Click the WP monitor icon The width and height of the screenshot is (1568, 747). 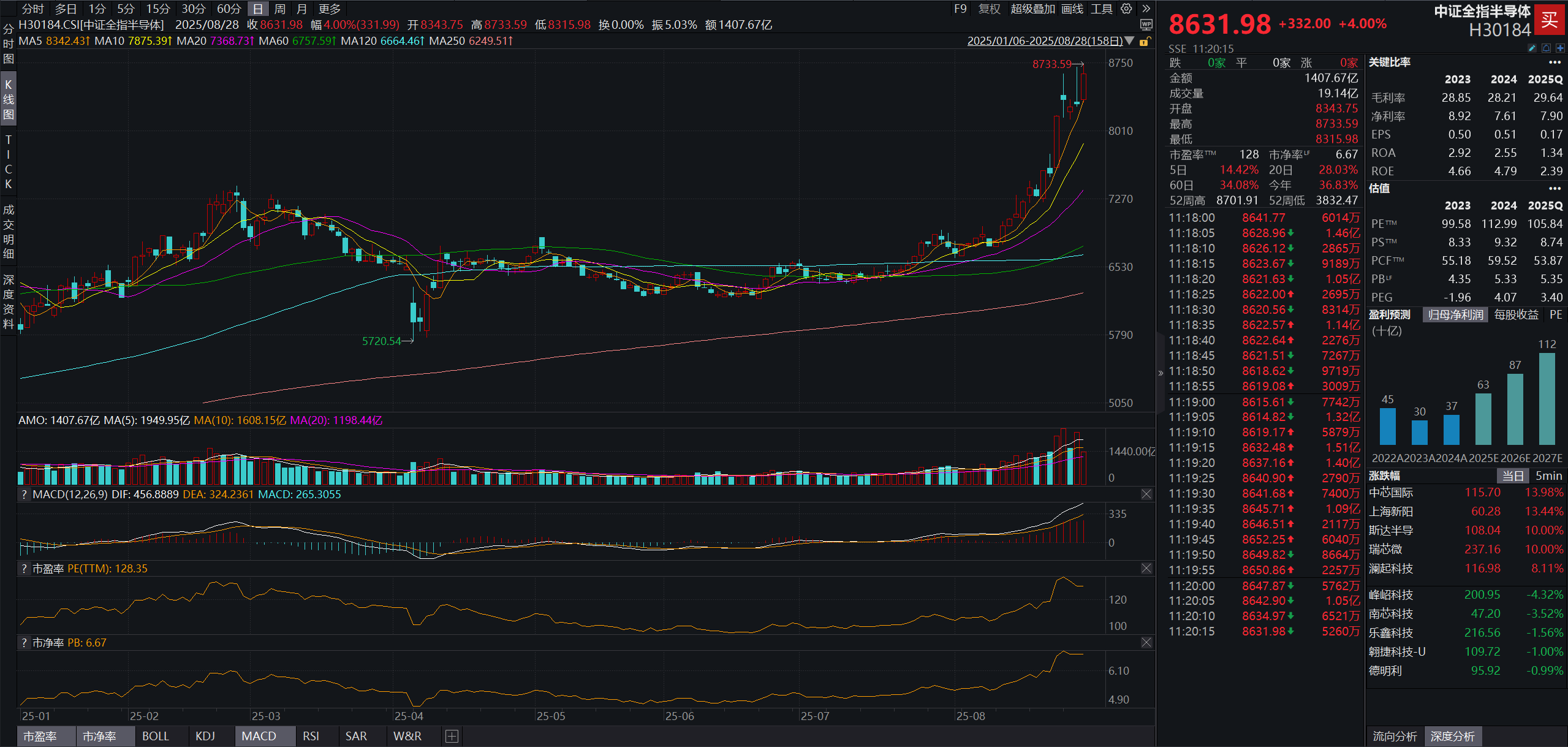coord(1146,25)
